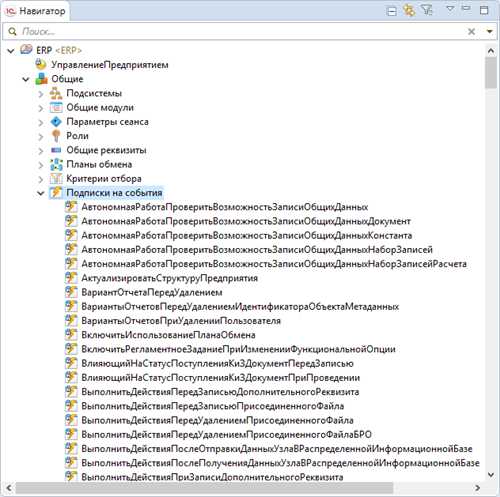Expand the Критерии отбора node
This screenshot has height=497, width=500.
click(40, 179)
